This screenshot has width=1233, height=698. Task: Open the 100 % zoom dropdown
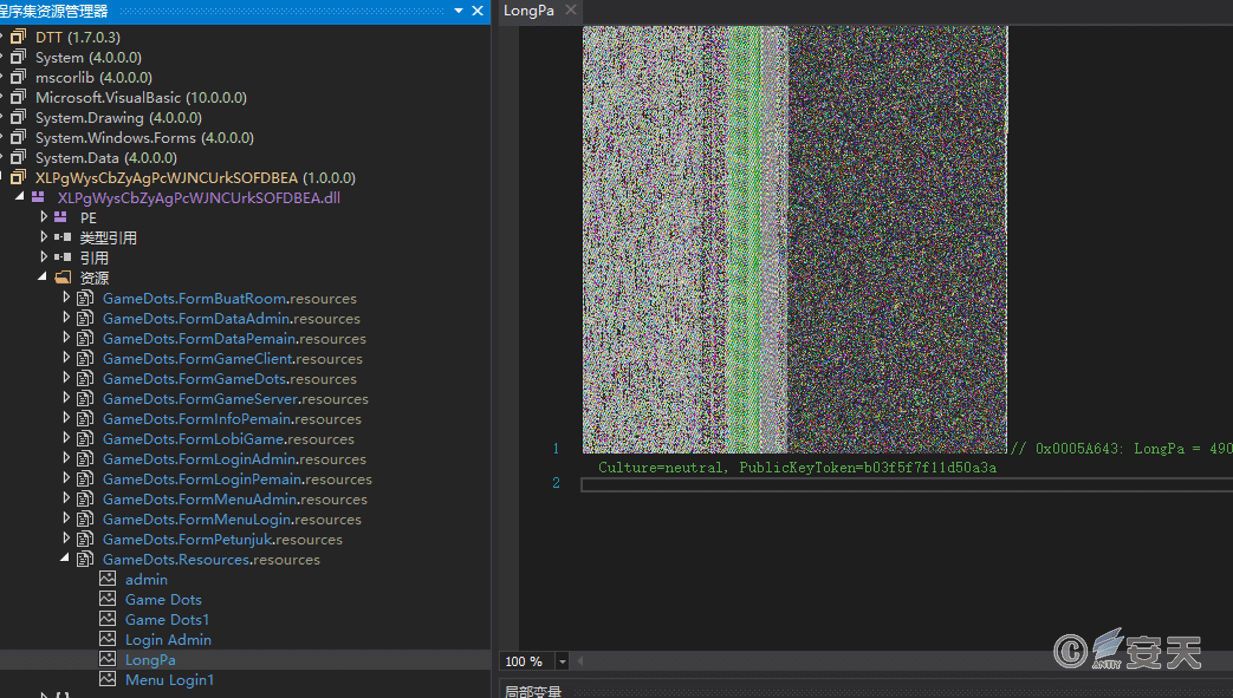562,661
